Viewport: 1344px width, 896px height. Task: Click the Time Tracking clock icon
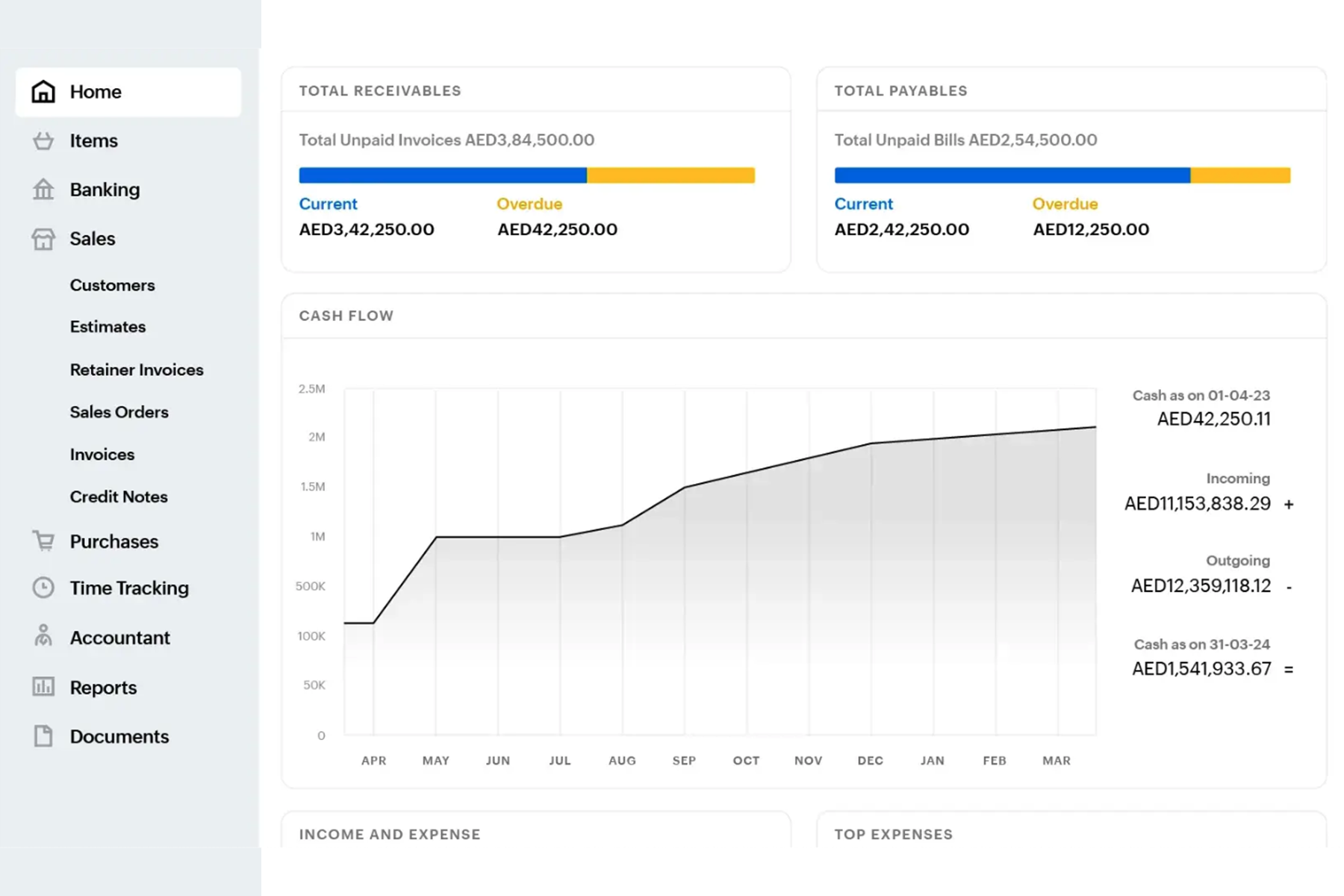43,588
